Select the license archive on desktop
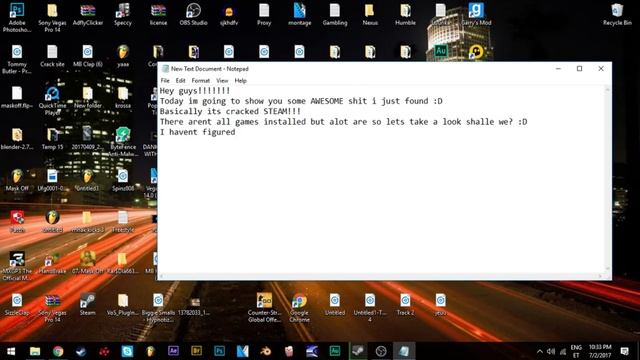The image size is (640, 360). pyautogui.click(x=158, y=14)
